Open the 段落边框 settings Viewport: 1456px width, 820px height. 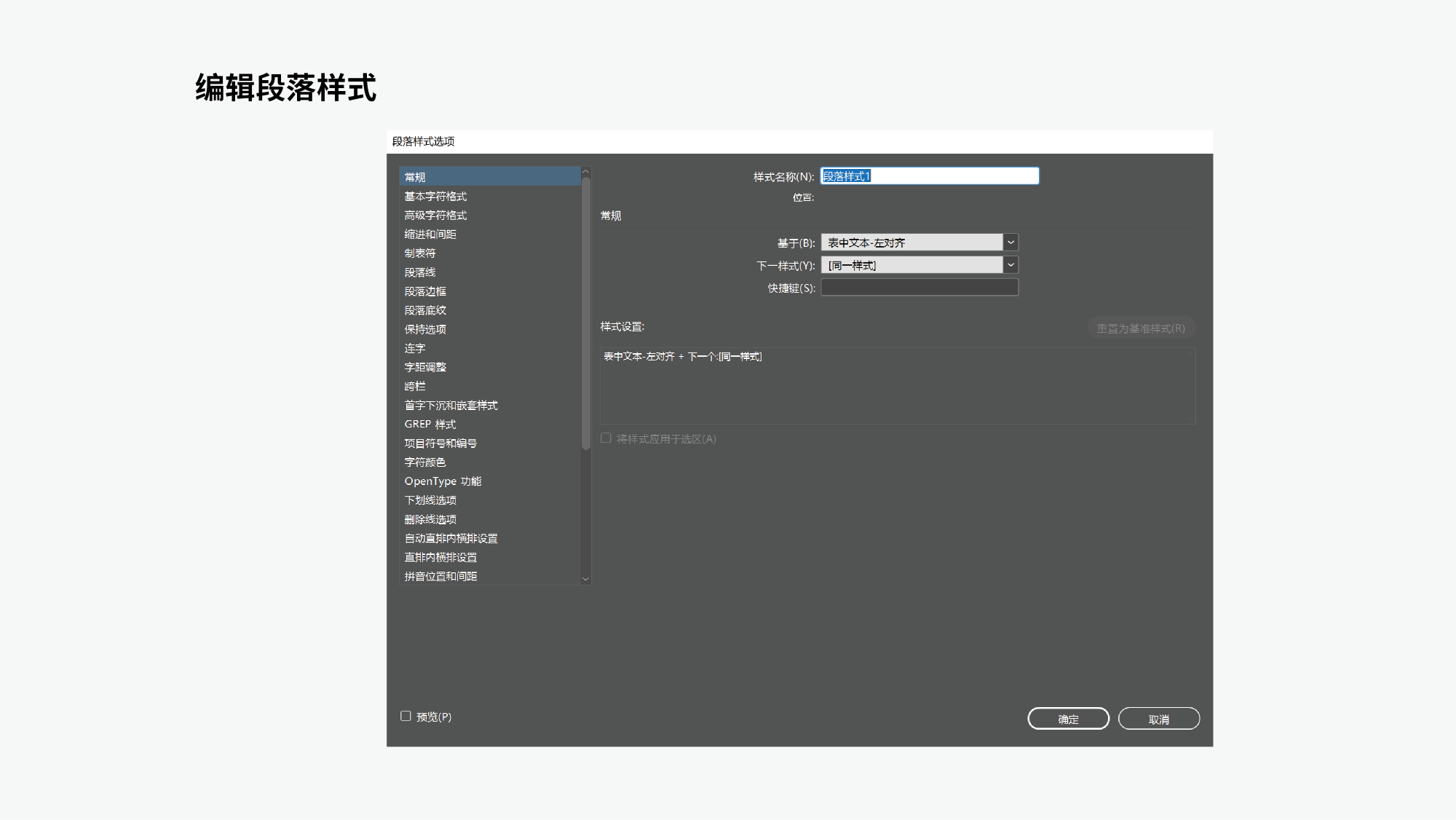[x=490, y=291]
